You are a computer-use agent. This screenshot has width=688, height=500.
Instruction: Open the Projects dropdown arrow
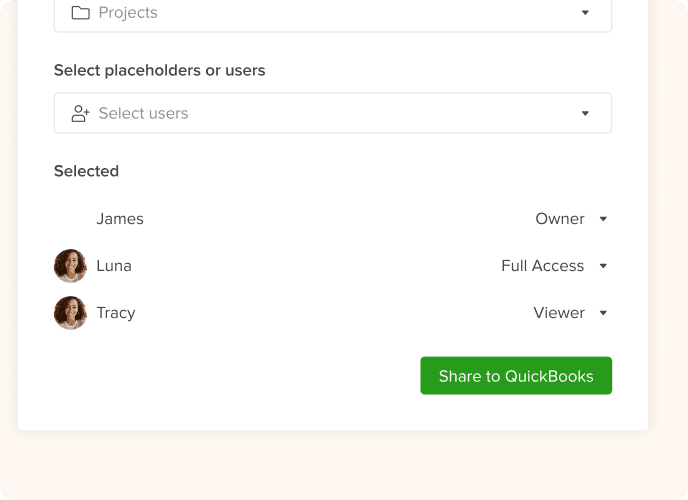[585, 13]
